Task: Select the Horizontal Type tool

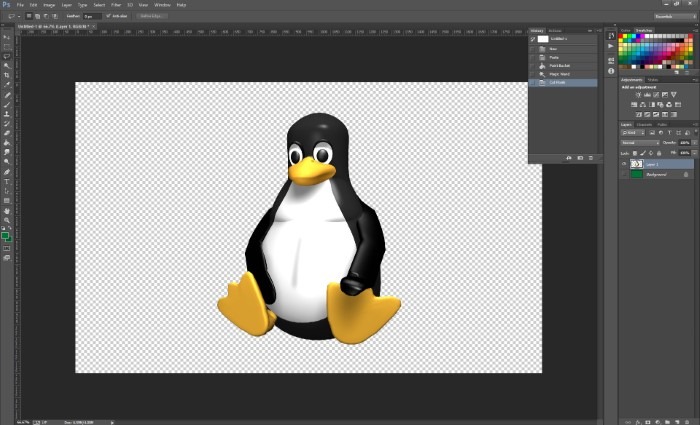Action: pyautogui.click(x=7, y=182)
